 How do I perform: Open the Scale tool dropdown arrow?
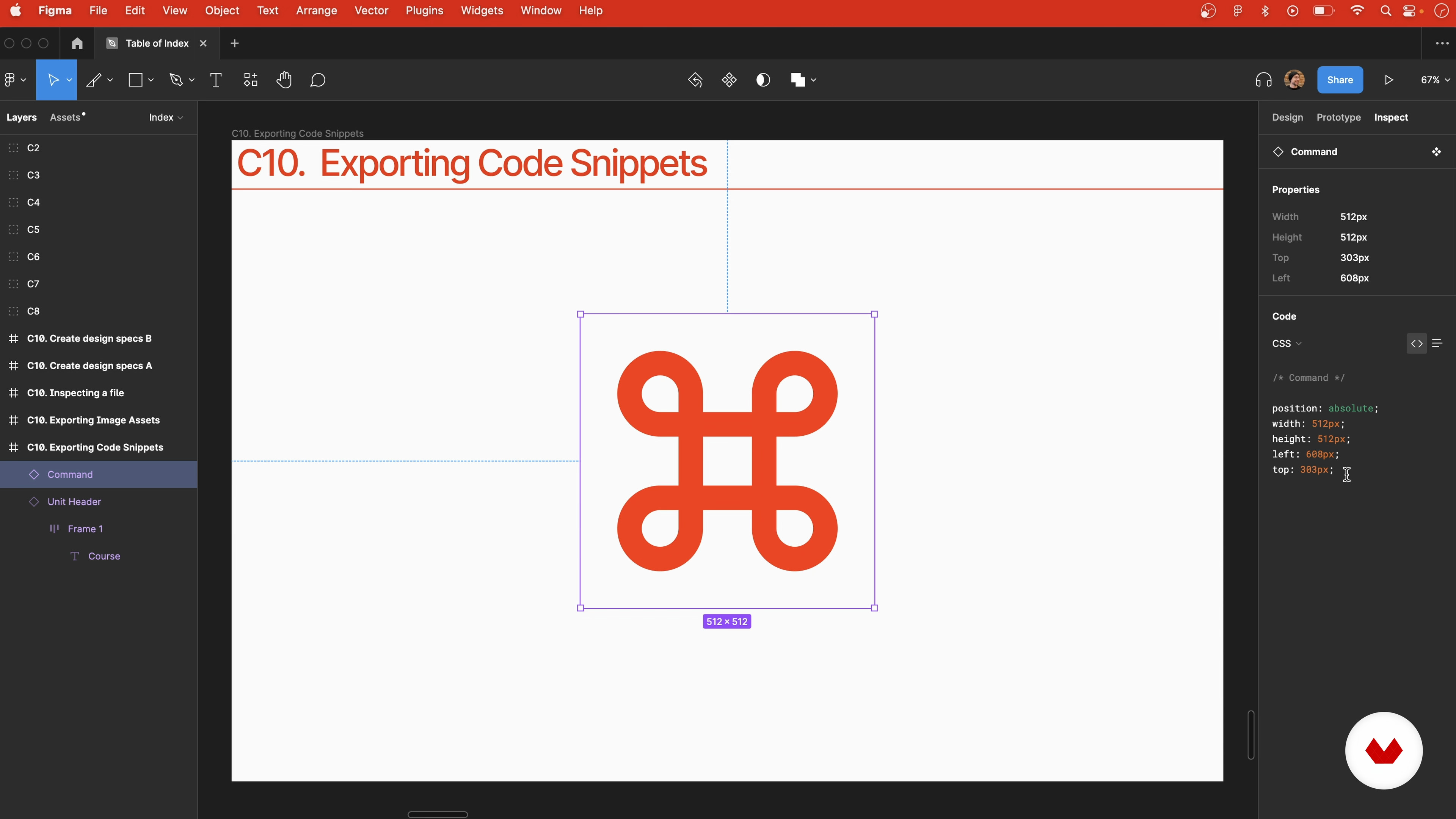(x=110, y=80)
